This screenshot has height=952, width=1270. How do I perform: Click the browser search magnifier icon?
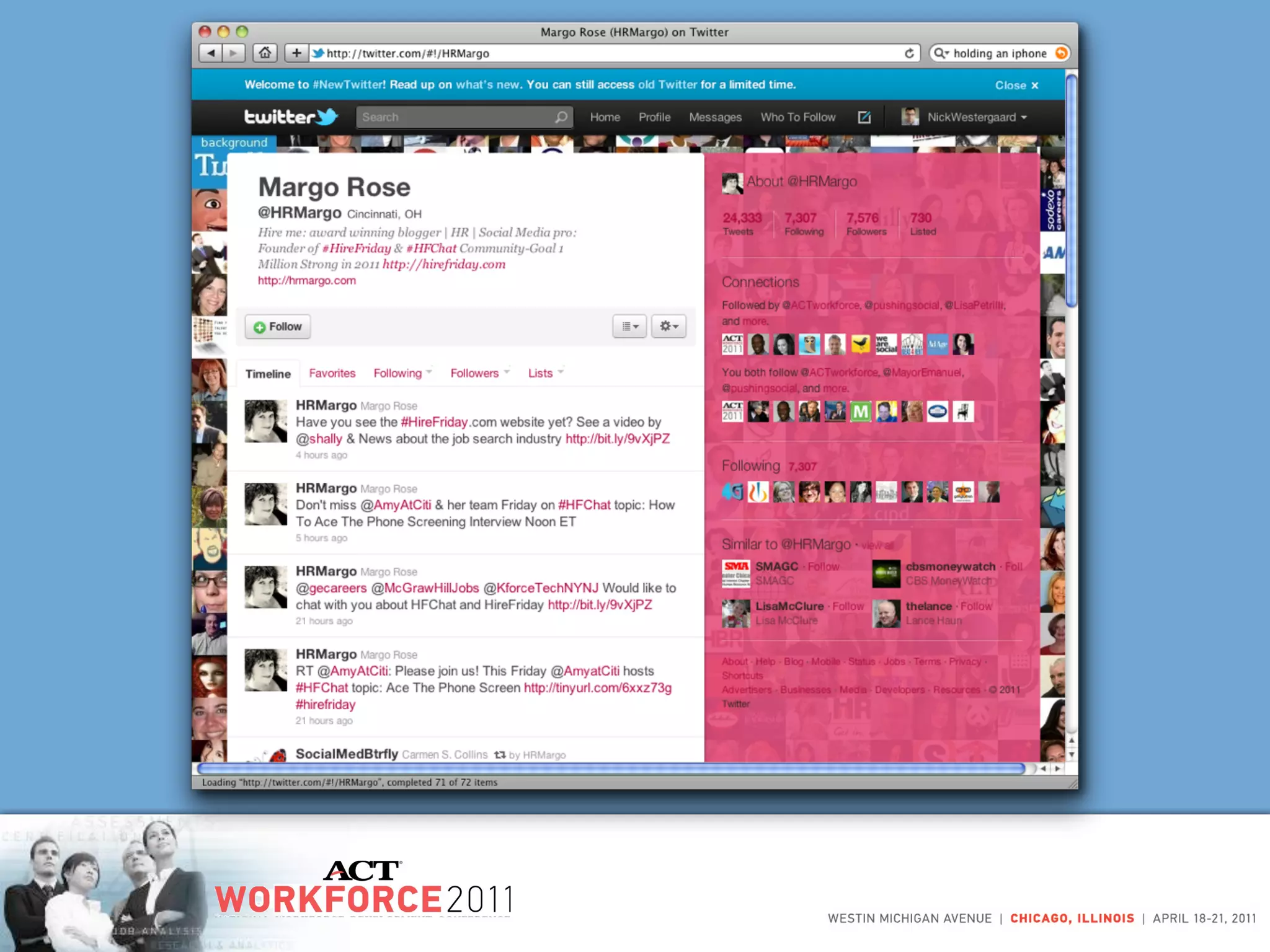click(x=940, y=53)
